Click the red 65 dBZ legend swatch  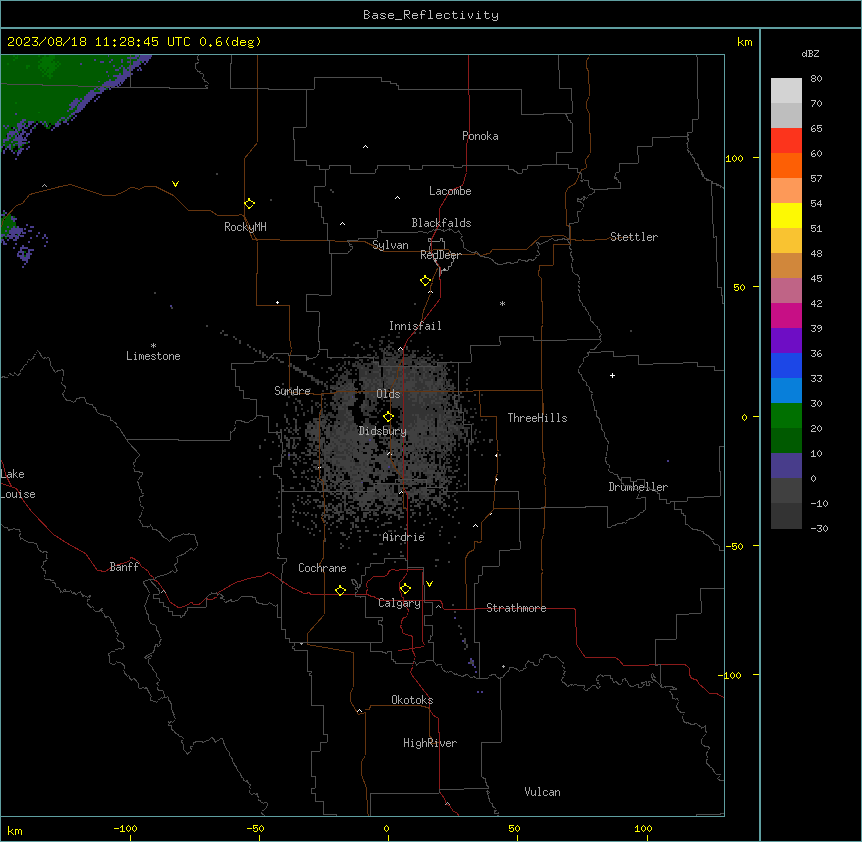pyautogui.click(x=786, y=141)
